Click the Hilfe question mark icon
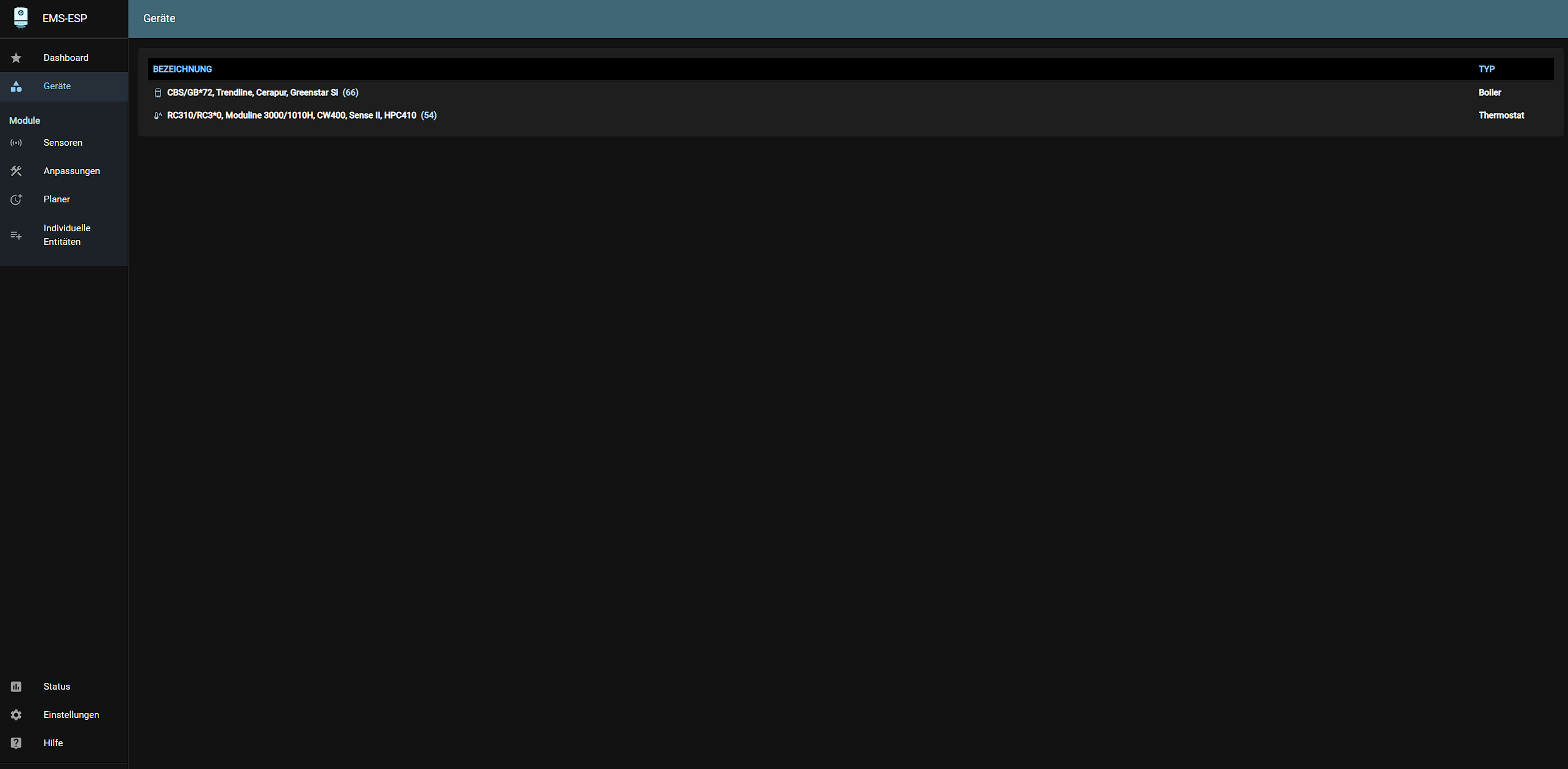1568x769 pixels. (16, 743)
